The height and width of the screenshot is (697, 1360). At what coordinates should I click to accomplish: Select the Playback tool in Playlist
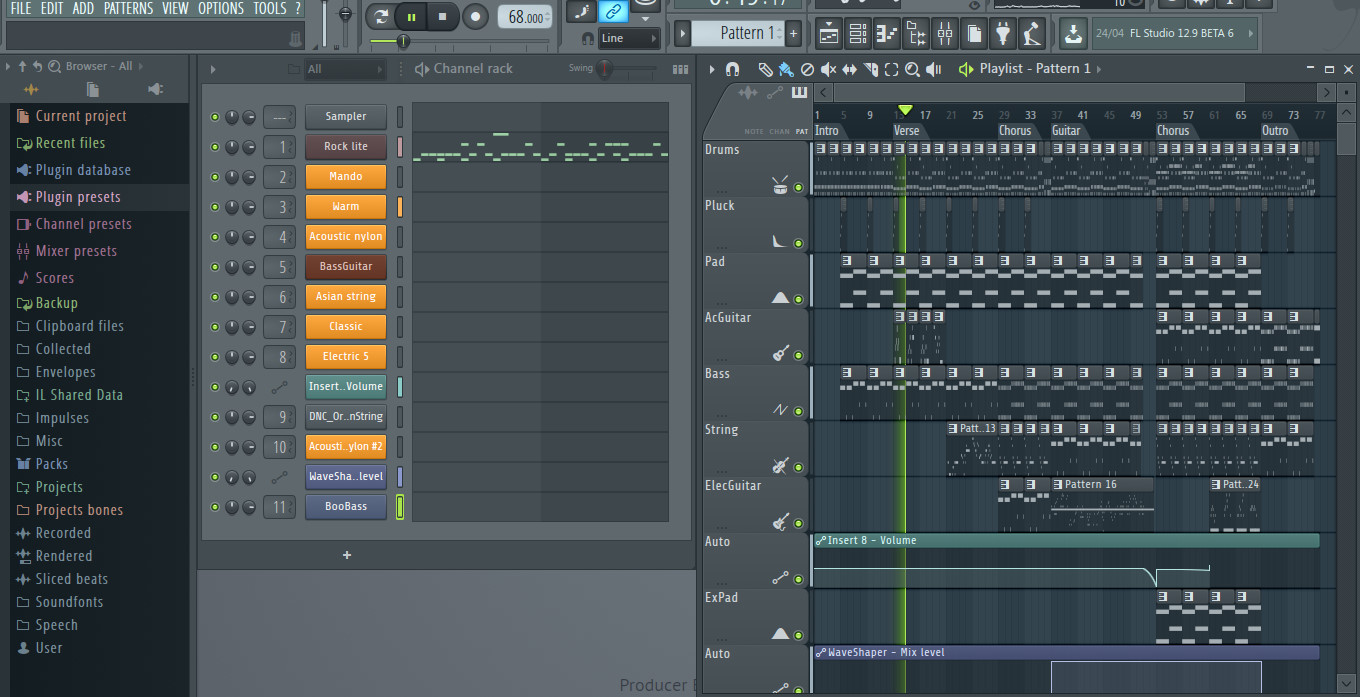933,69
